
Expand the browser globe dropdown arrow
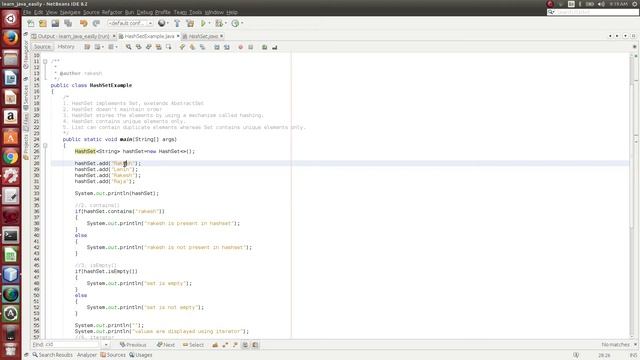click(168, 23)
